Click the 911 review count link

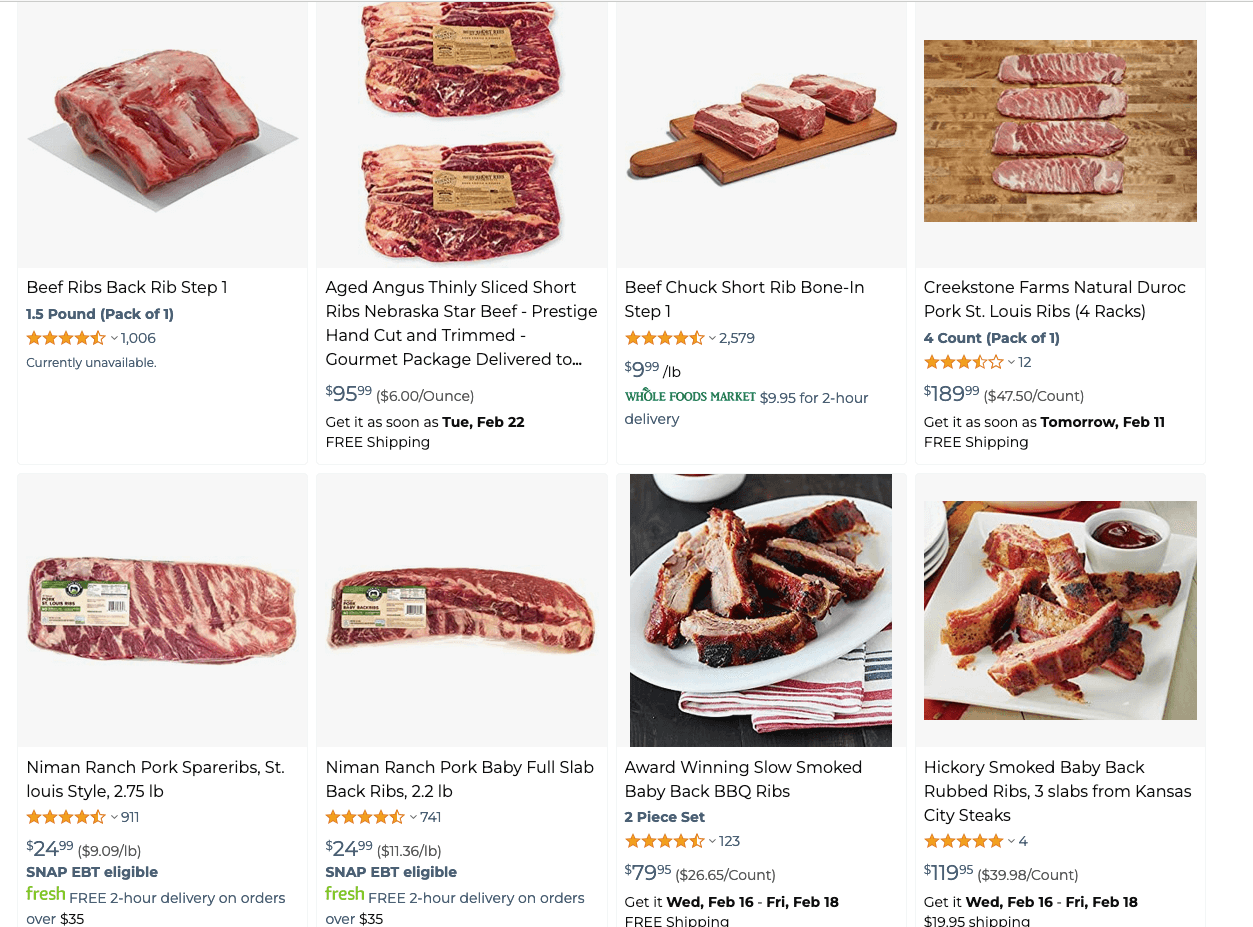[133, 817]
